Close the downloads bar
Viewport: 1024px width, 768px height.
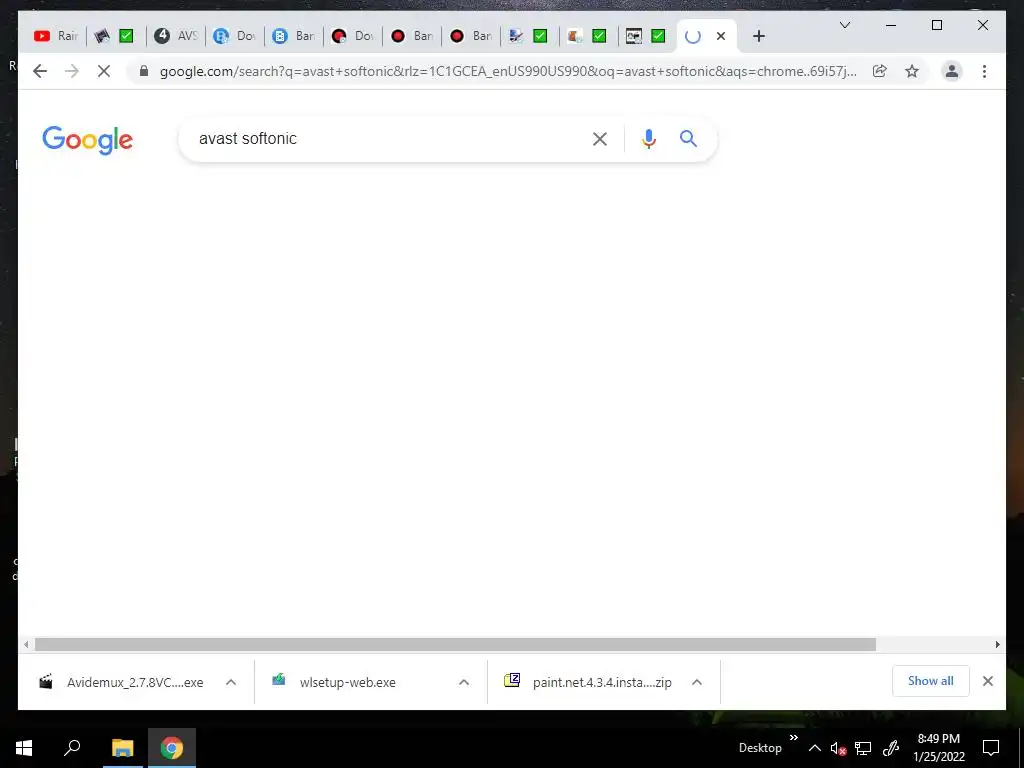pos(987,681)
